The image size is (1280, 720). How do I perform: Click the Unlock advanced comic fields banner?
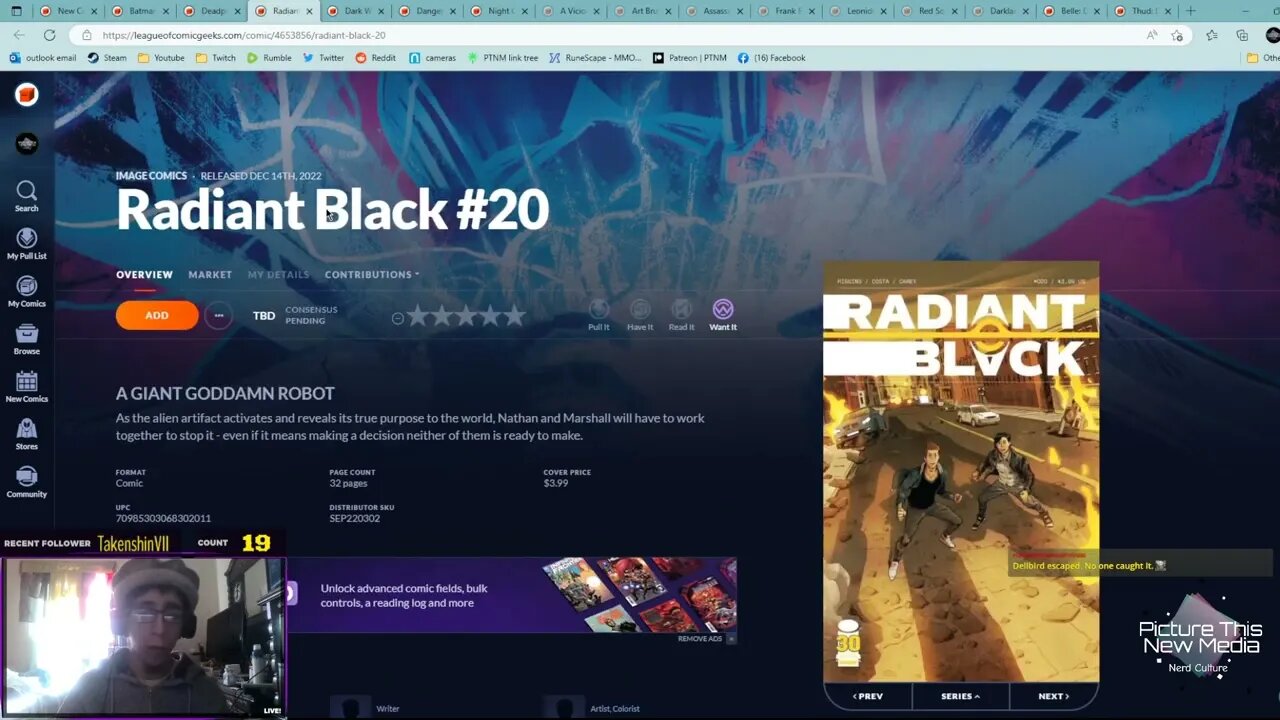pos(512,595)
